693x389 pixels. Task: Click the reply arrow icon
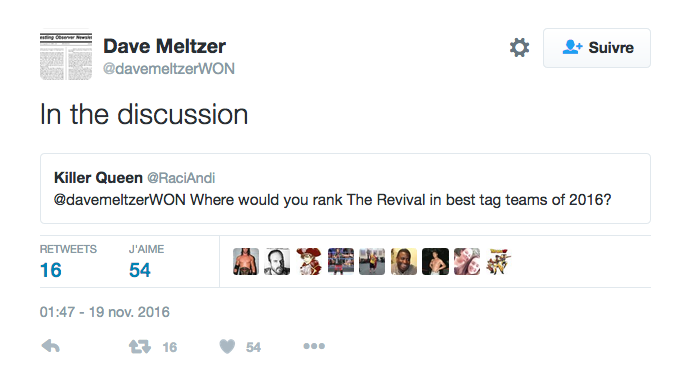[x=50, y=346]
